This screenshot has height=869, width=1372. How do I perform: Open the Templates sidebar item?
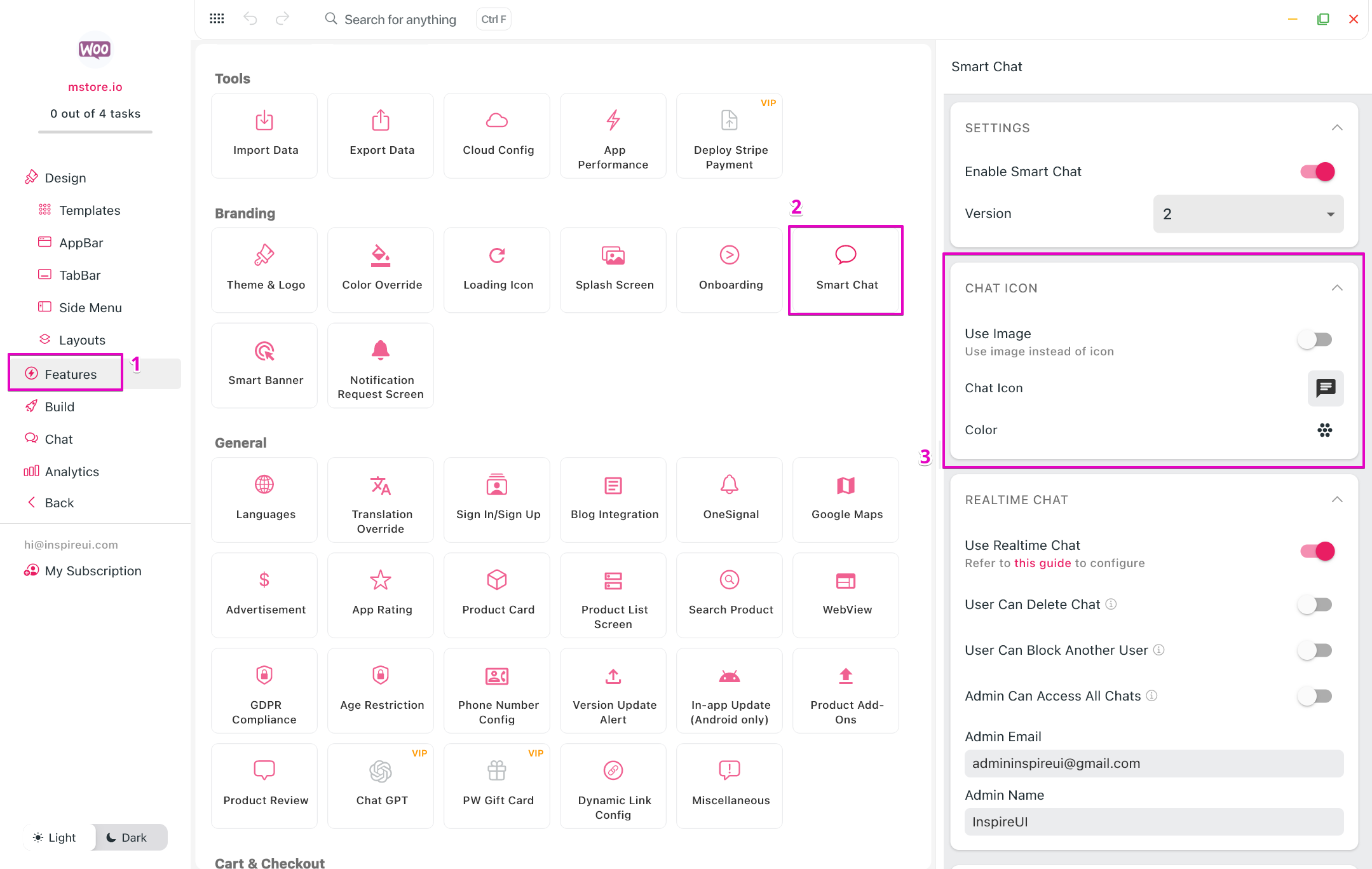pyautogui.click(x=89, y=210)
